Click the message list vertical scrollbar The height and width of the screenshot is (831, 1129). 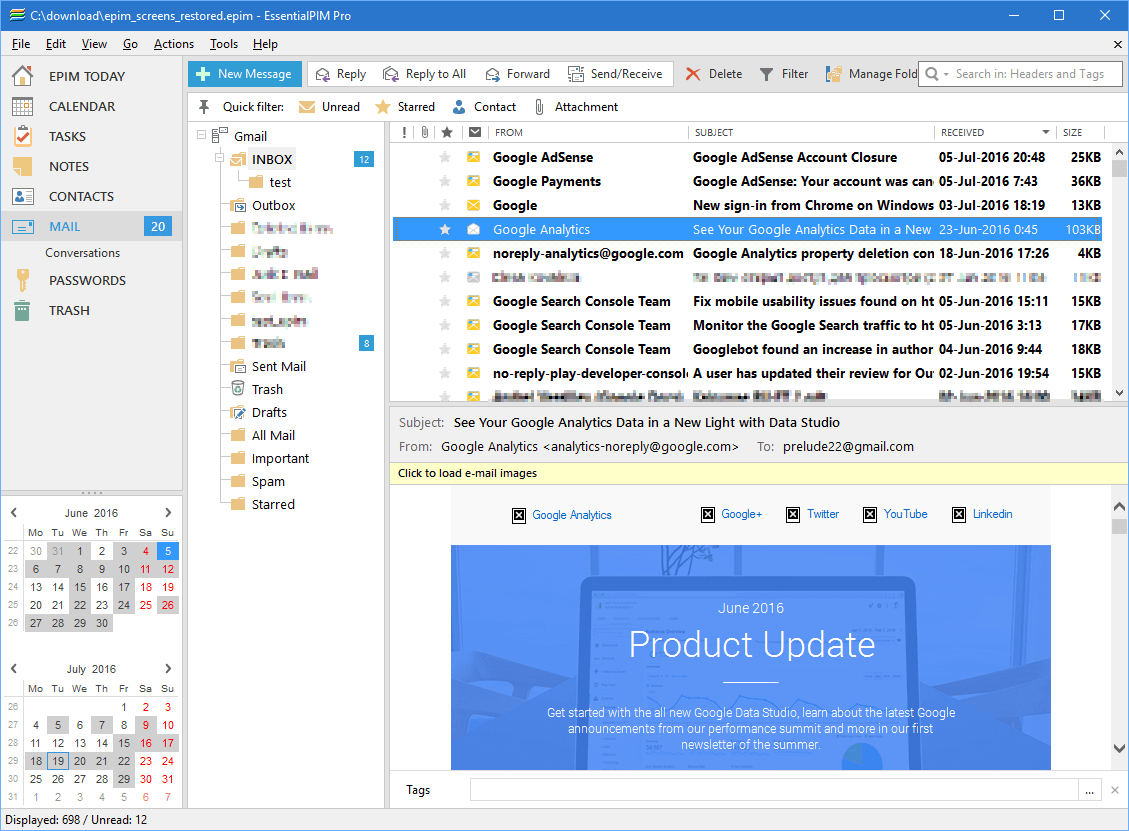1119,273
